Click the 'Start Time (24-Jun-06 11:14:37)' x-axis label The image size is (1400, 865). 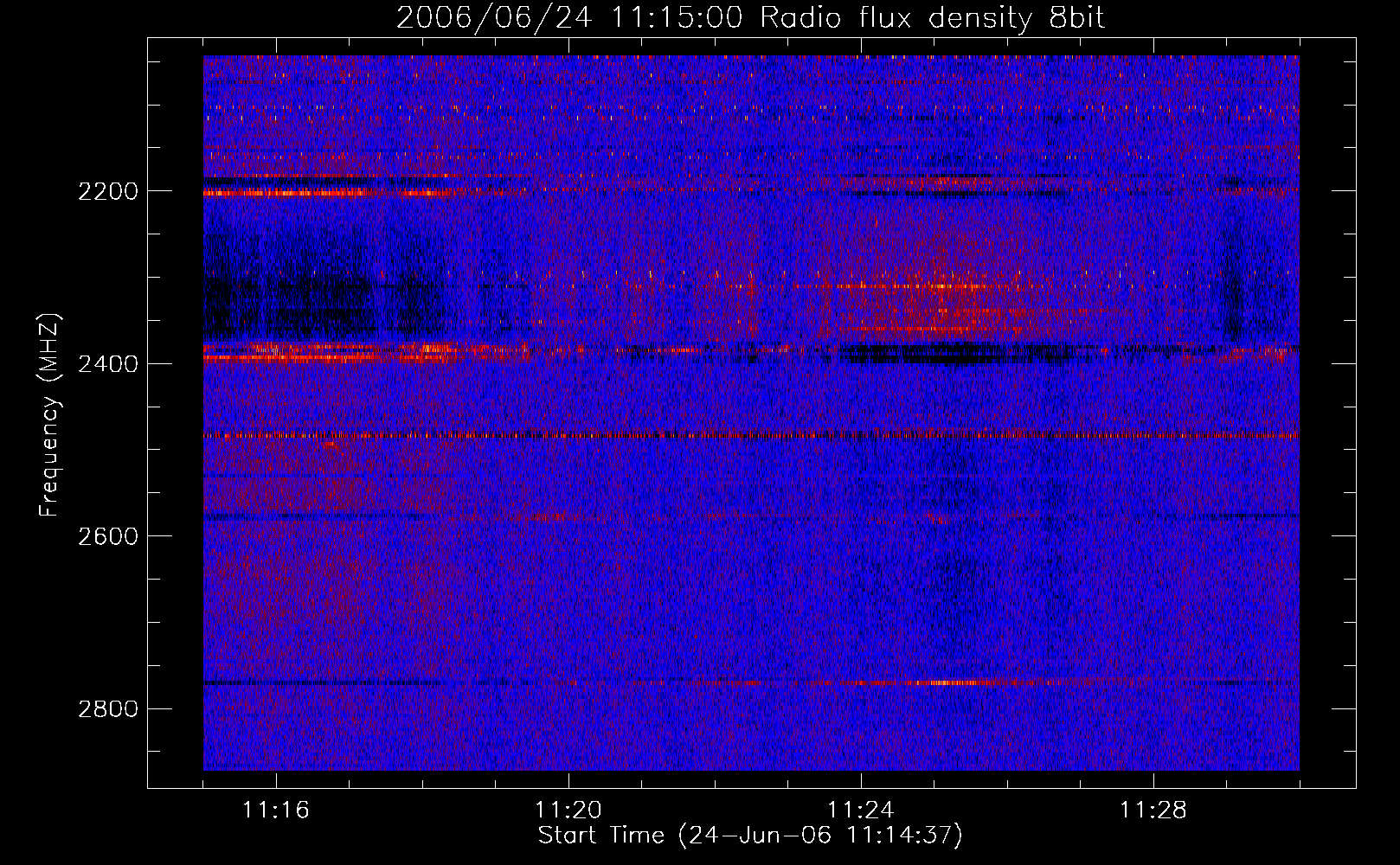tap(749, 836)
